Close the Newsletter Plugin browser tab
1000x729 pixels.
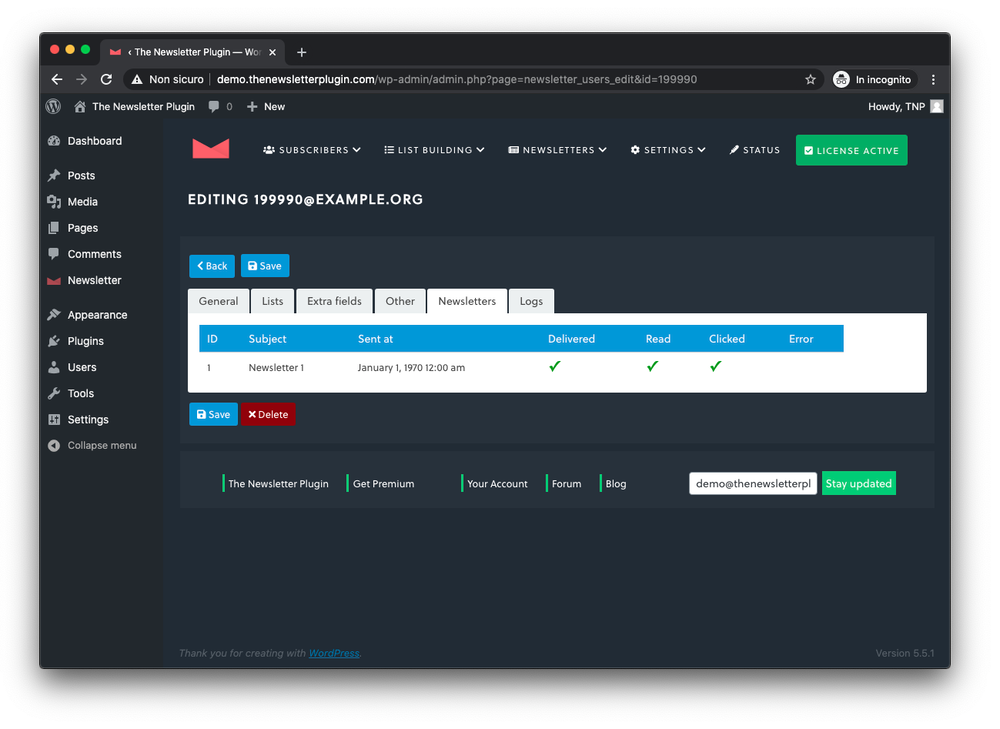point(272,52)
